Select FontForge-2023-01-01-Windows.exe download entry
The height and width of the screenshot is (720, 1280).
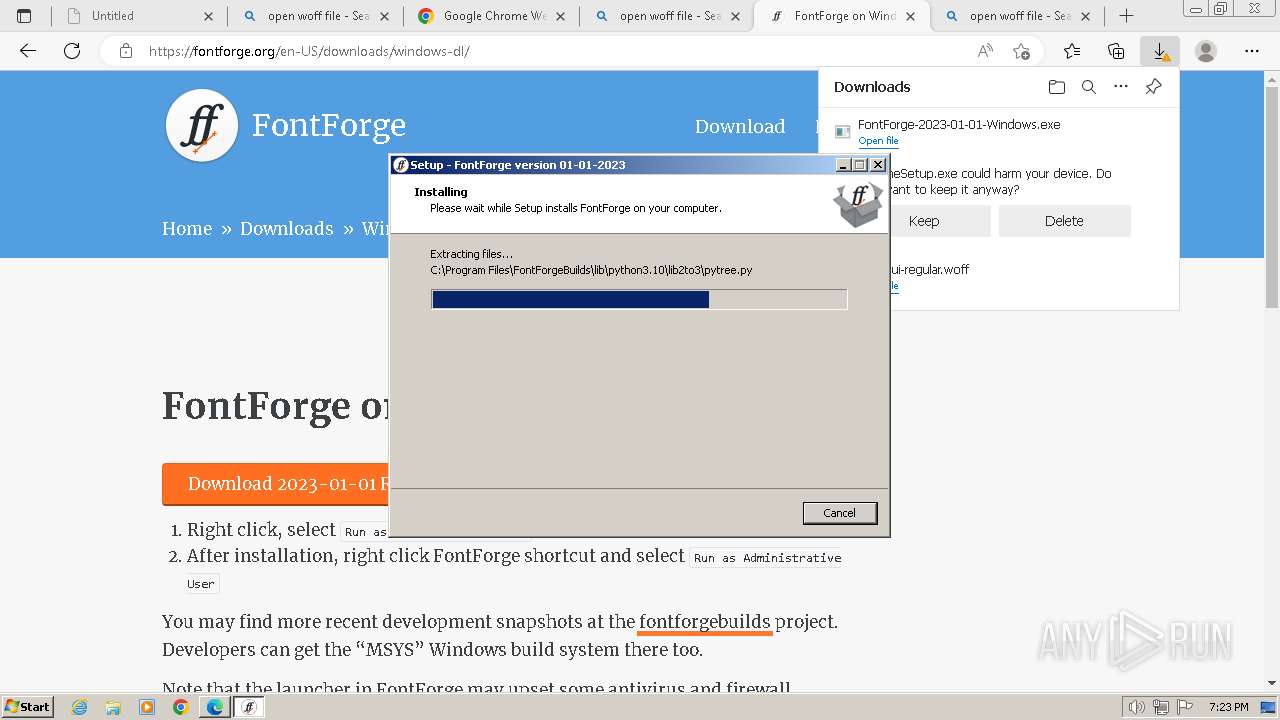[x=959, y=125]
